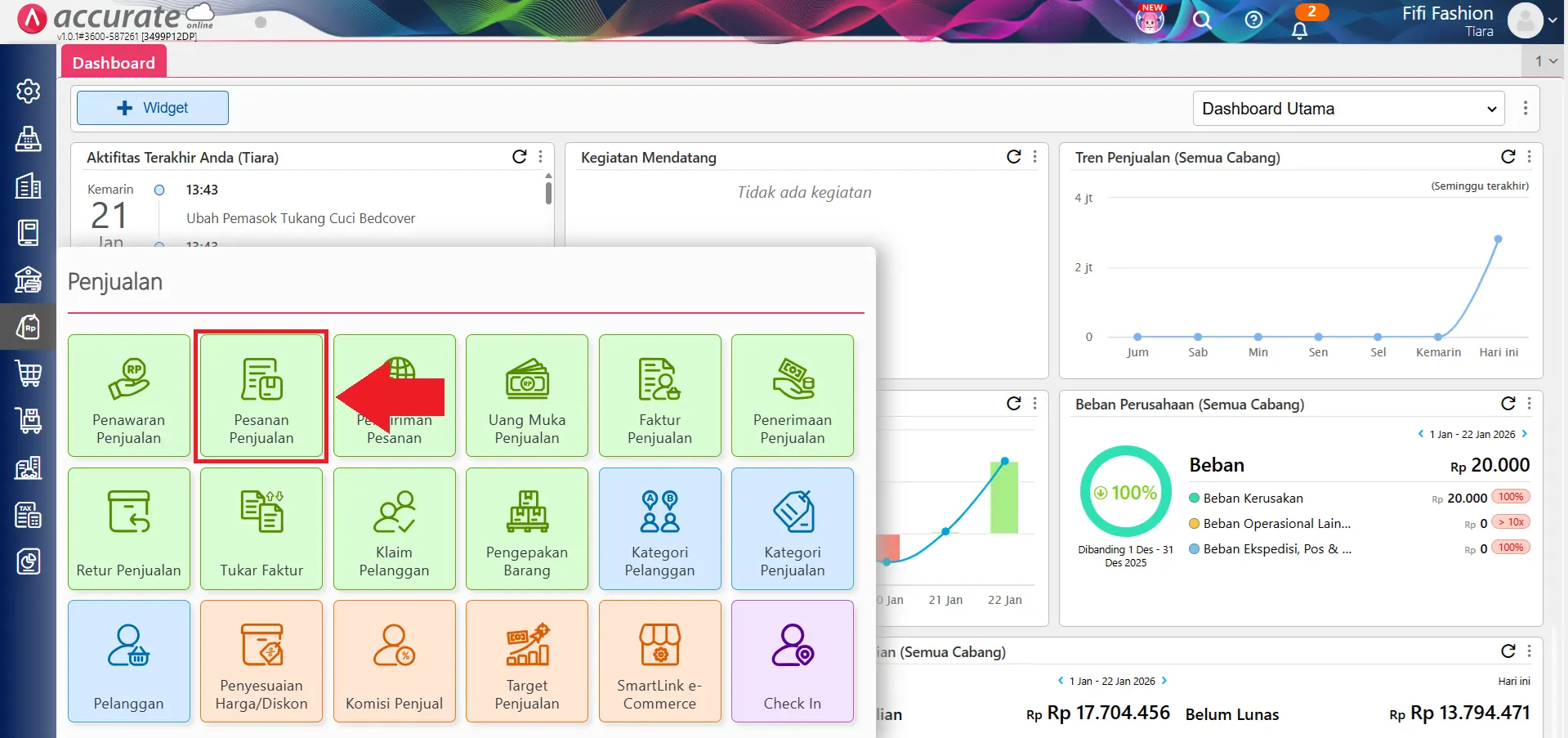Click the Widget button to add a widget

[x=152, y=107]
